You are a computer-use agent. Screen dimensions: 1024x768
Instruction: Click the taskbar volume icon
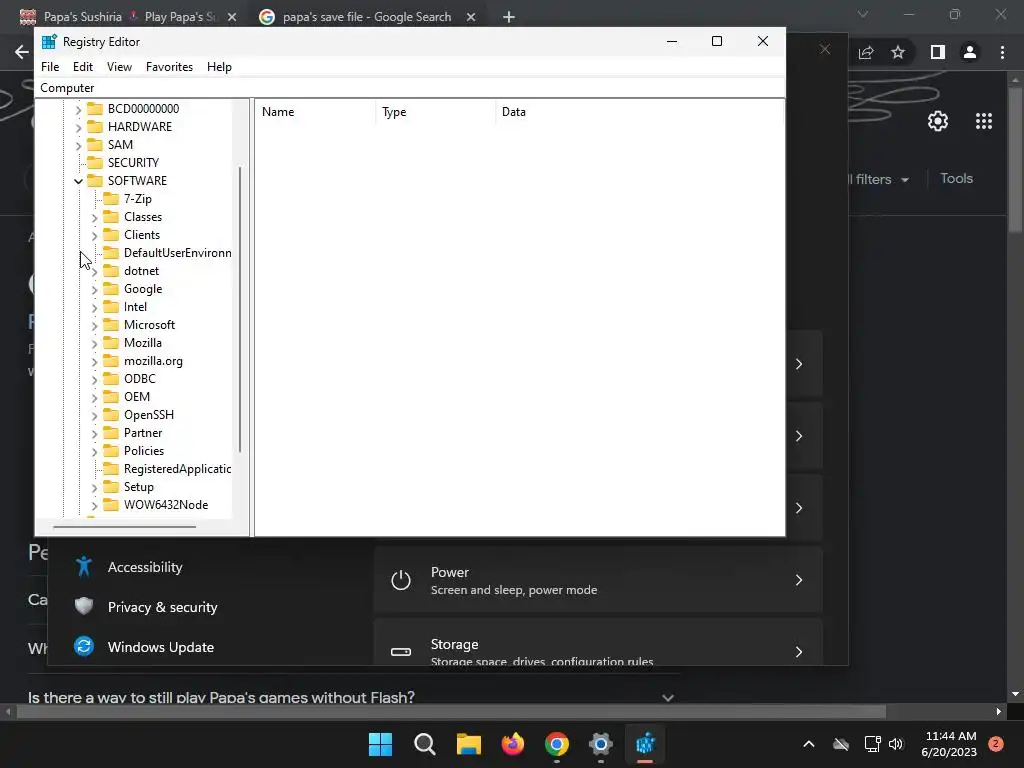tap(896, 744)
